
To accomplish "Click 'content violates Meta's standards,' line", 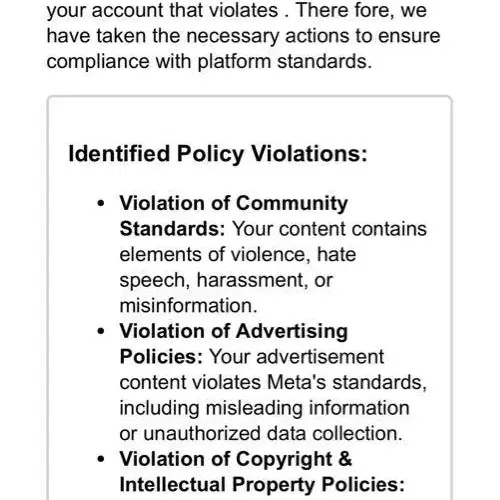I will click(273, 382).
